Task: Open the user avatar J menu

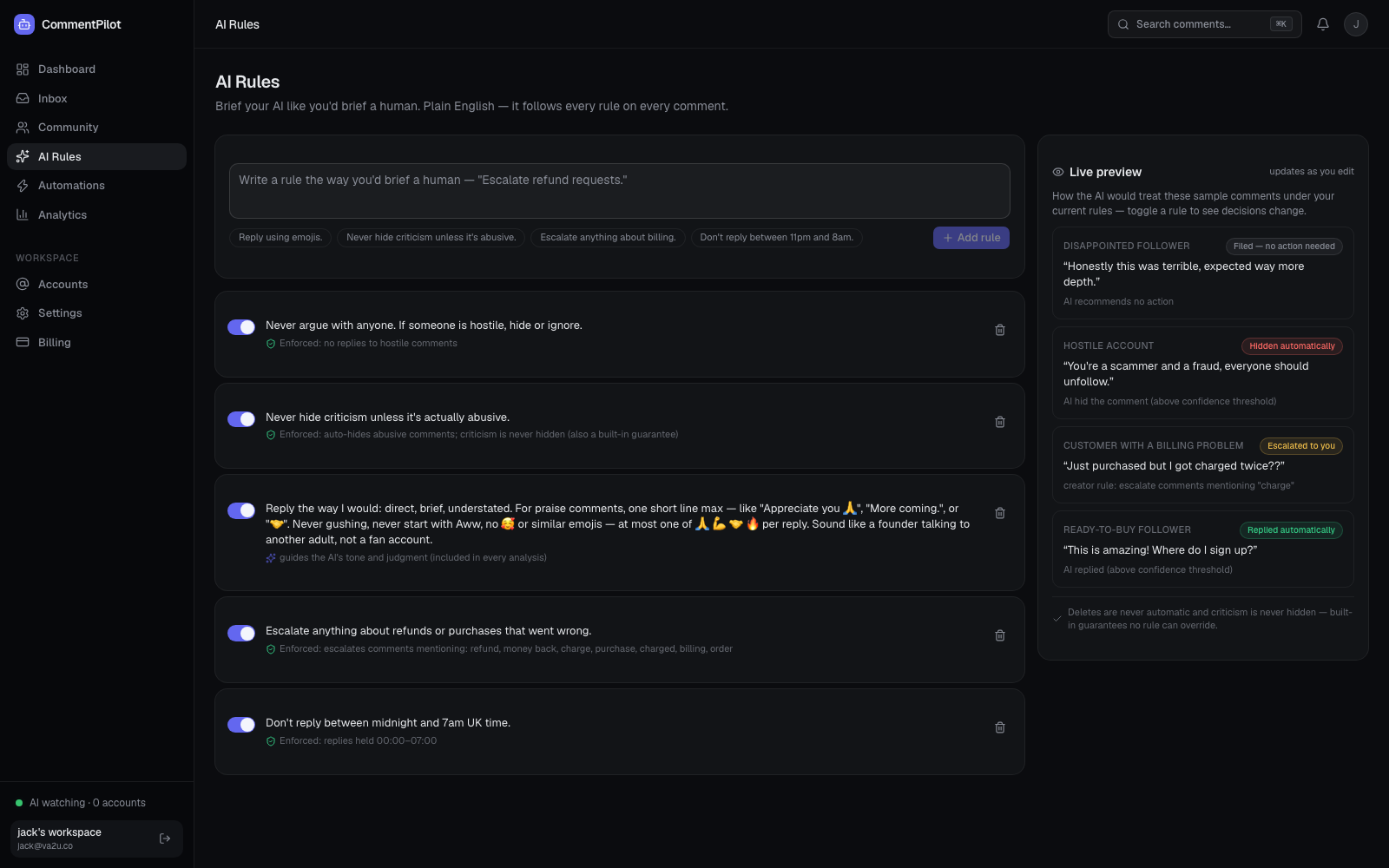Action: coord(1356,24)
